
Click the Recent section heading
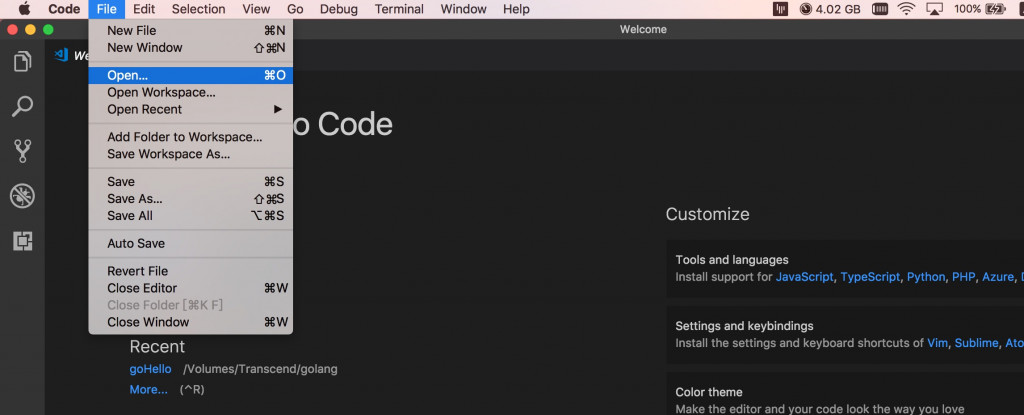coord(157,346)
